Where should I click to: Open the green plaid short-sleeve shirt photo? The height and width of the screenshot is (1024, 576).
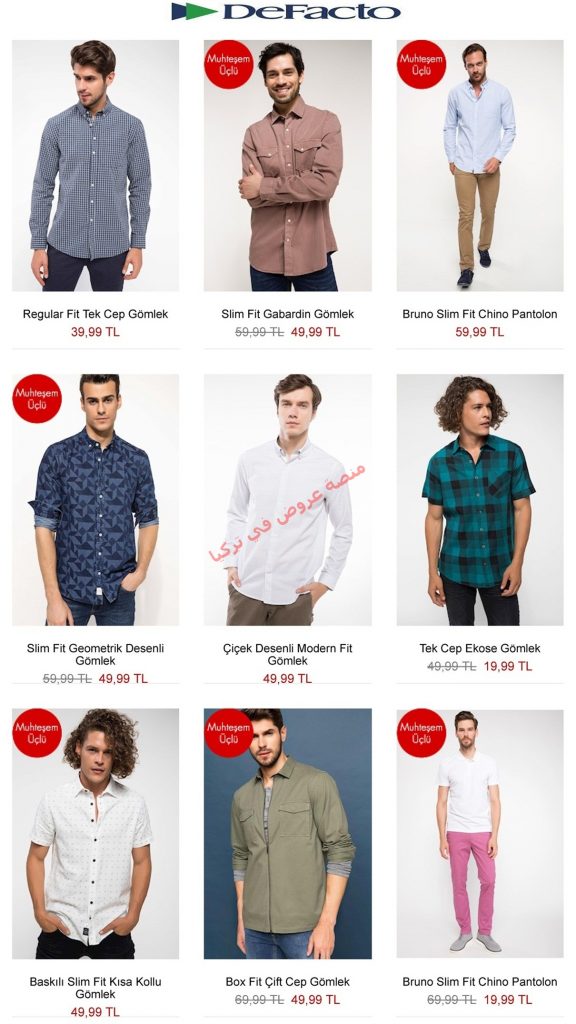480,500
